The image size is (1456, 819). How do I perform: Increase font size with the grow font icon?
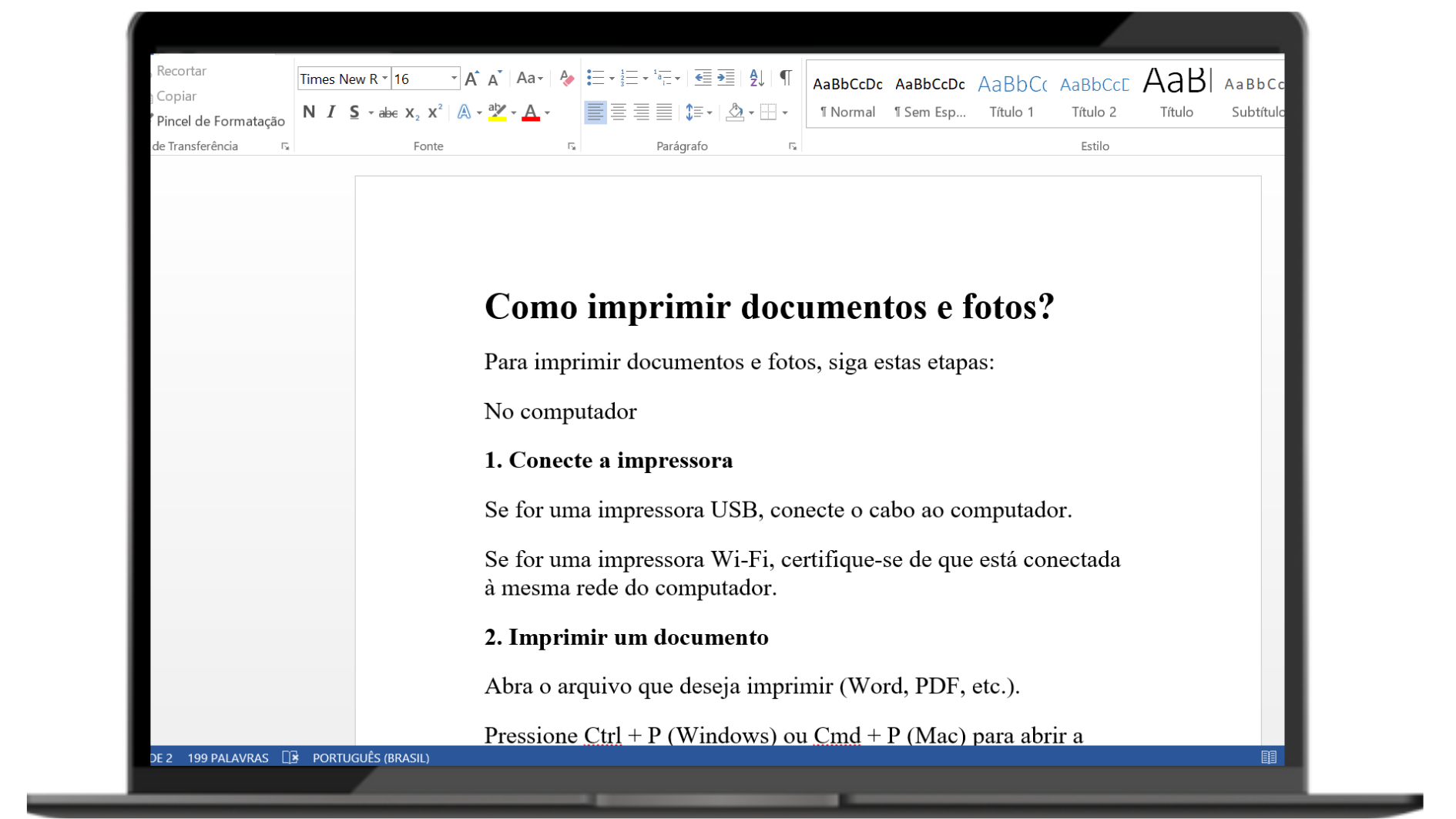tap(472, 79)
